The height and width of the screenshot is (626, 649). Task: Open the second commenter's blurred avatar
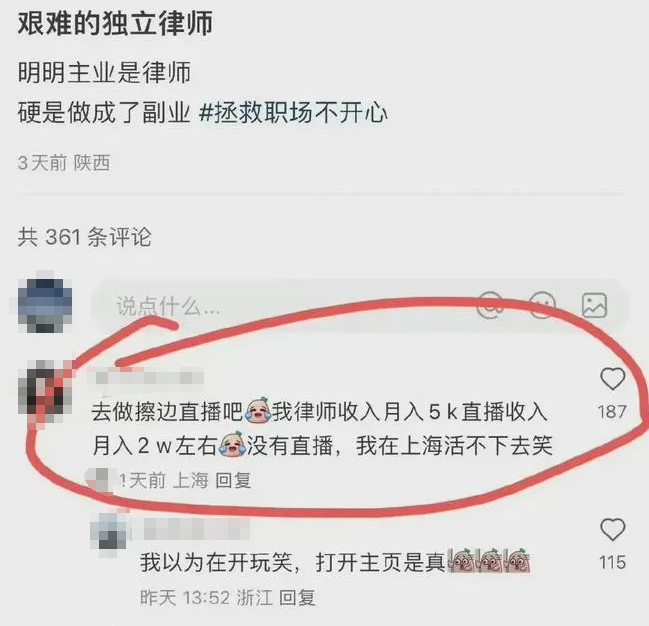(108, 531)
